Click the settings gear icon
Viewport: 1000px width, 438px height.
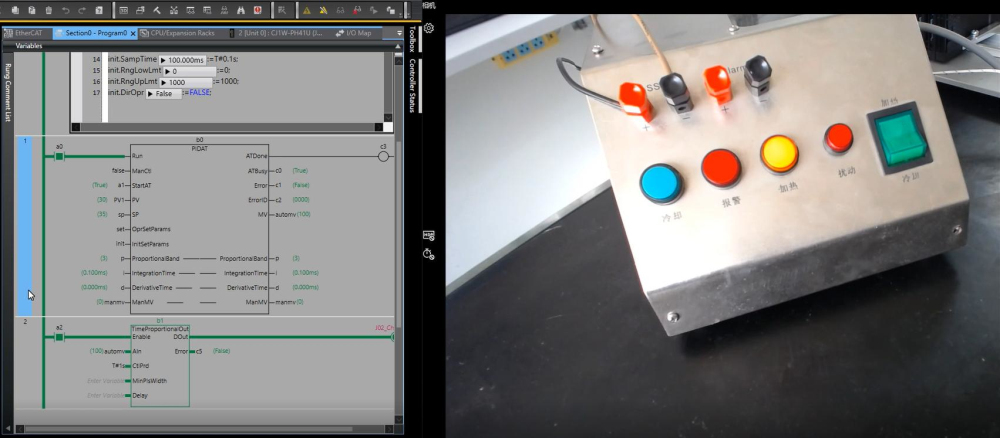(429, 28)
